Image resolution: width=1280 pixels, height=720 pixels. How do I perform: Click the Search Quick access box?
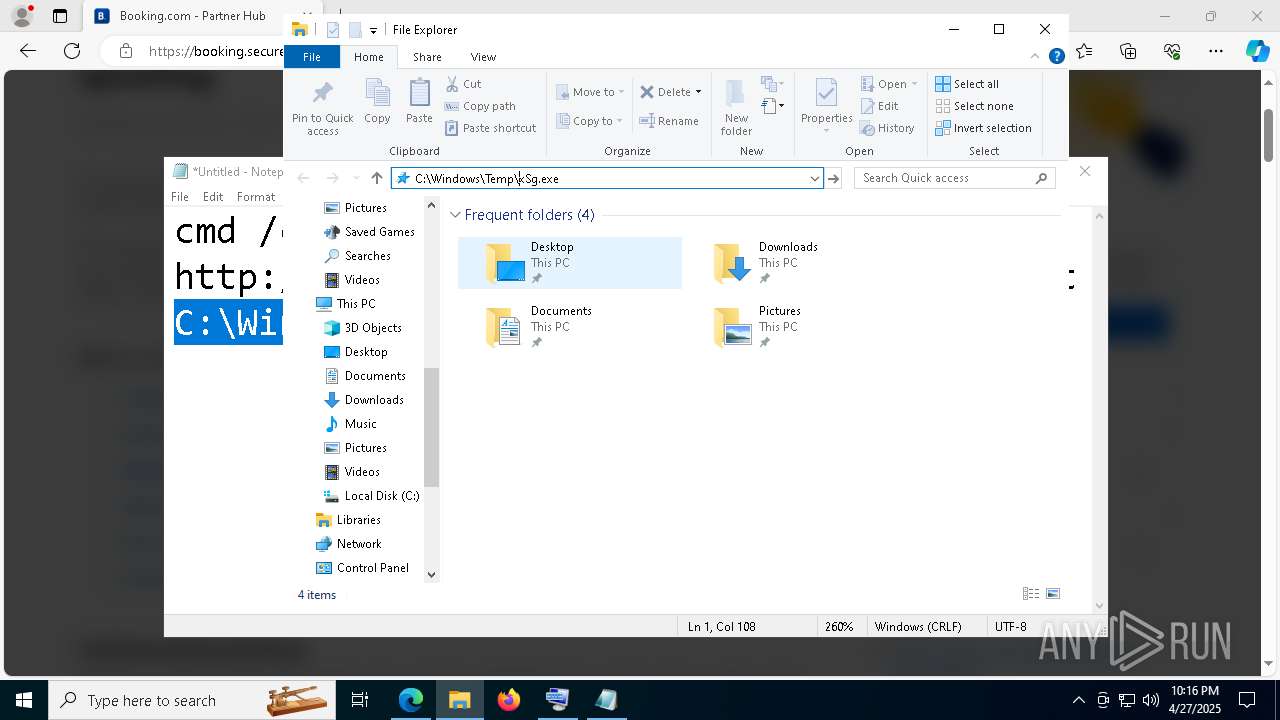(x=955, y=178)
